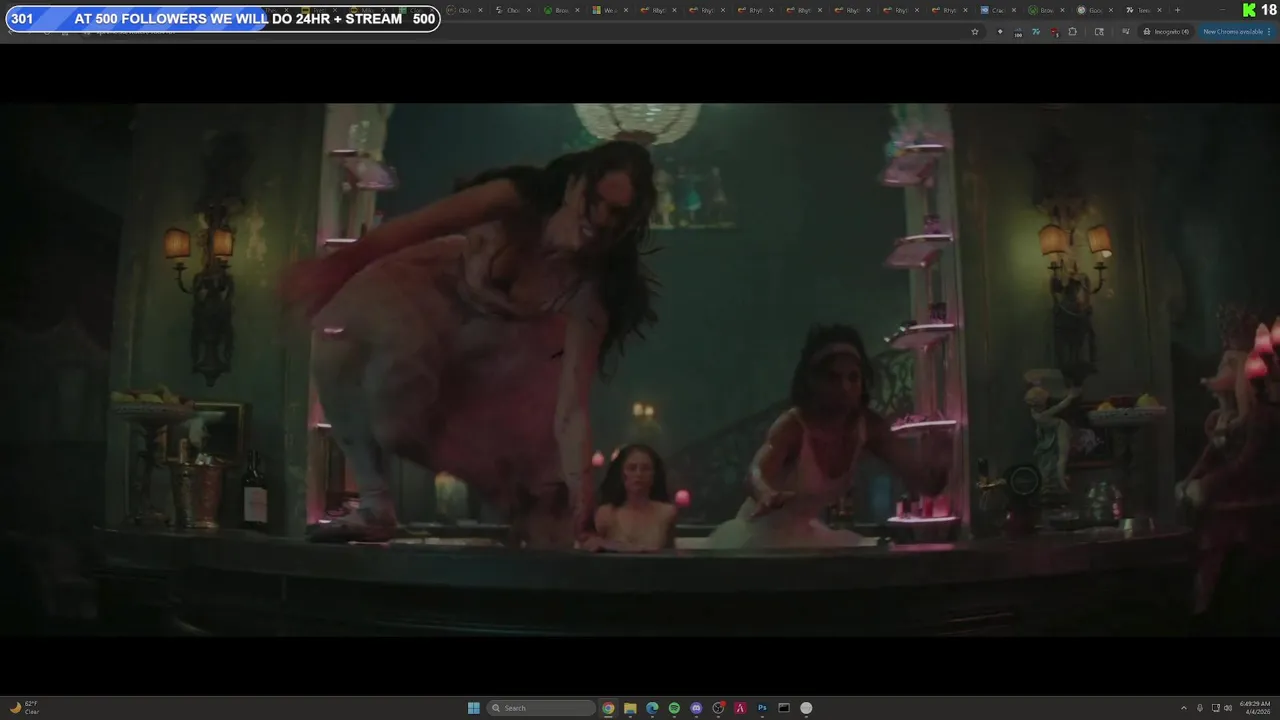Screen dimensions: 1280x720
Task: Open the Incognito (4) indicator
Action: 1167,32
